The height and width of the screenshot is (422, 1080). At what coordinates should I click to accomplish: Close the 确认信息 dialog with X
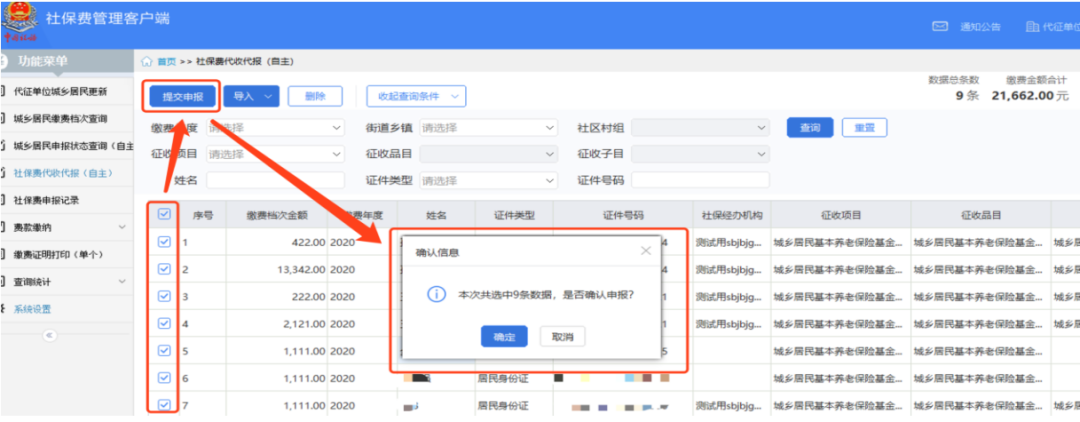645,251
